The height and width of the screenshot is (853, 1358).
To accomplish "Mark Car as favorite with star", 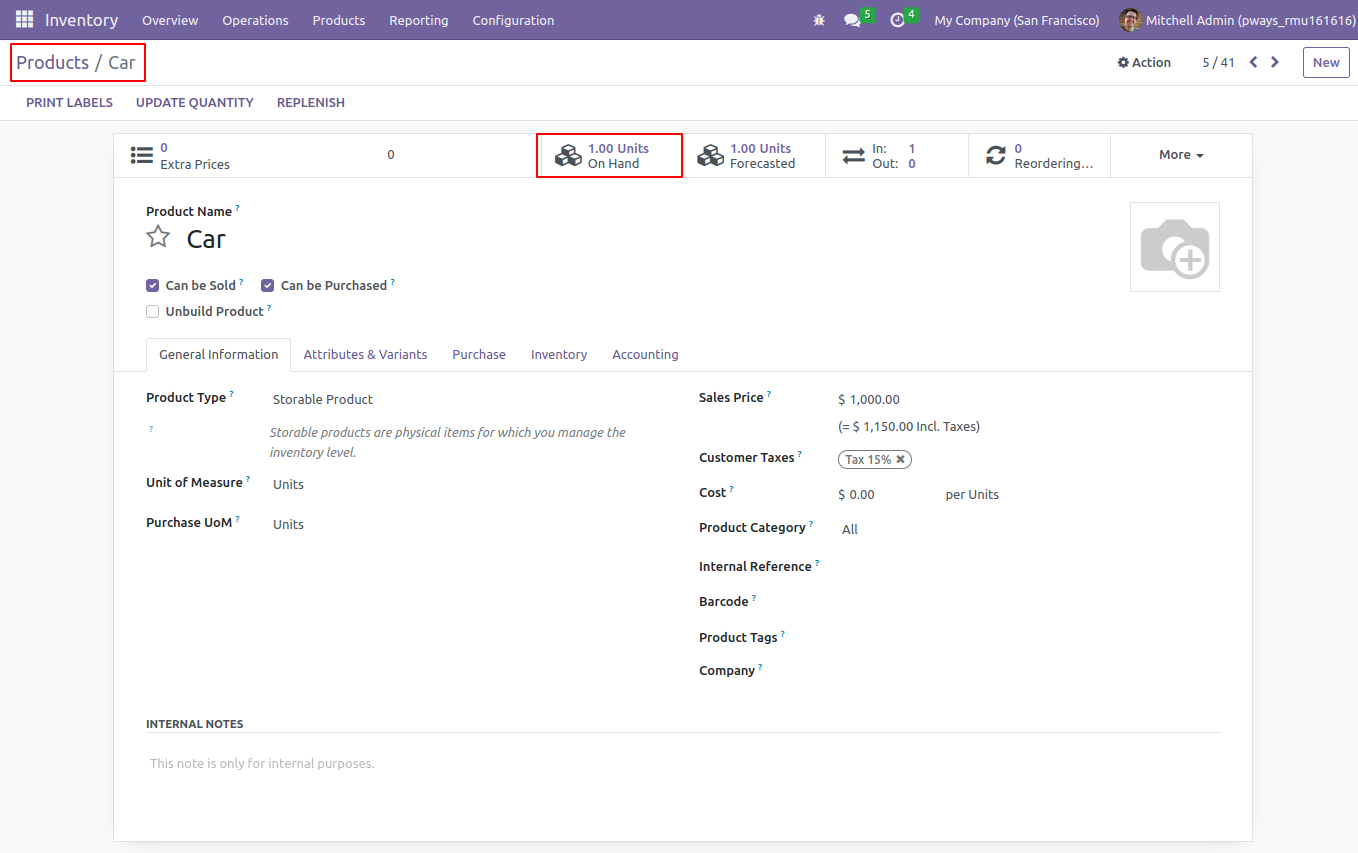I will pos(158,237).
